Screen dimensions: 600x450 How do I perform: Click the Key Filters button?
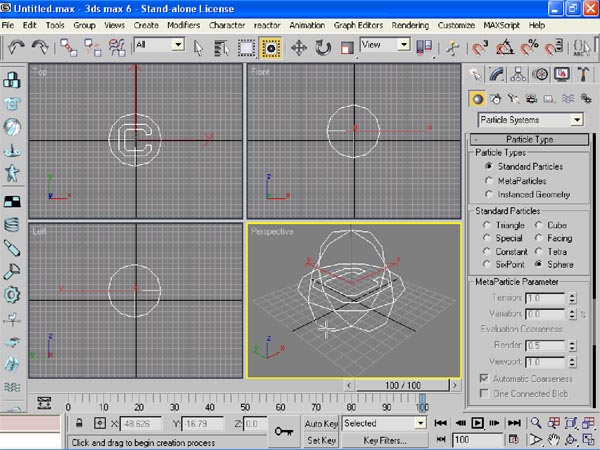click(384, 439)
